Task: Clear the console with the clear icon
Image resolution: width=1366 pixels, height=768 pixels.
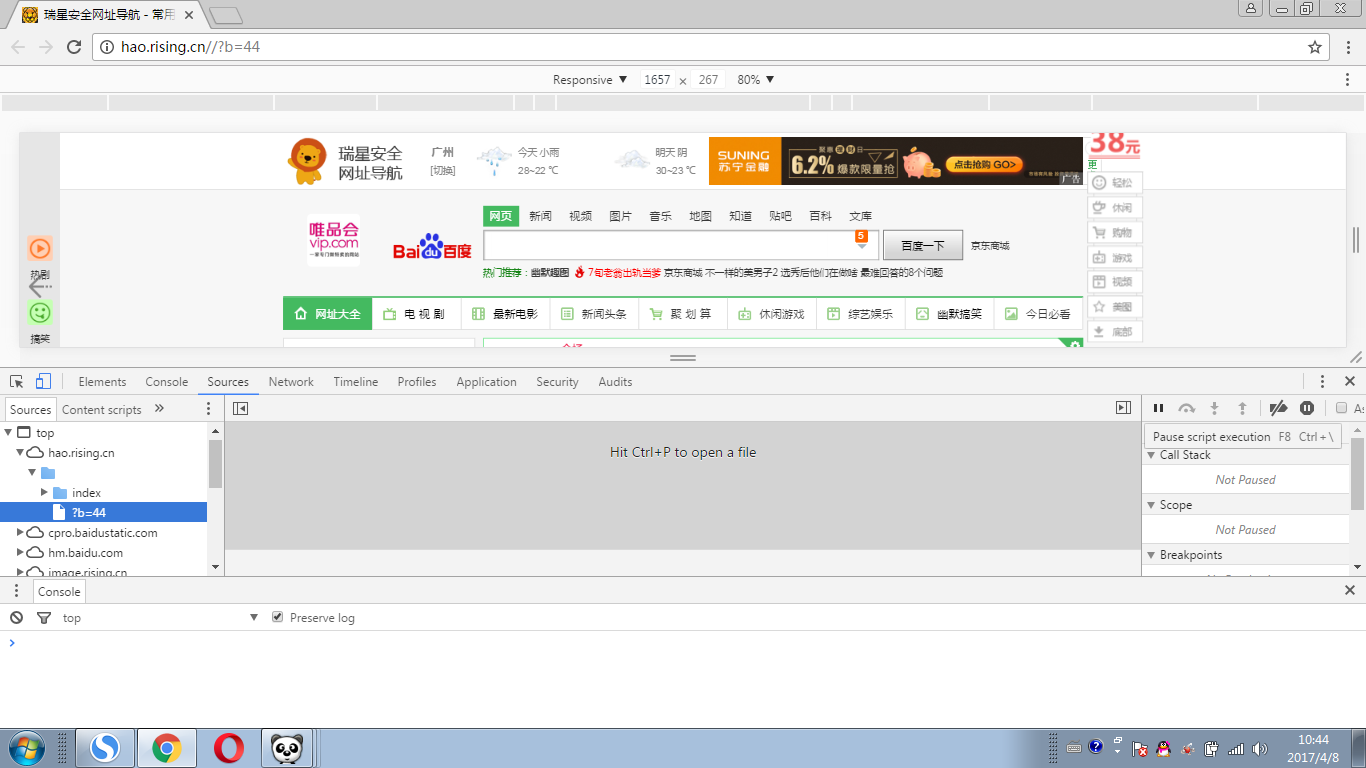Action: point(17,617)
